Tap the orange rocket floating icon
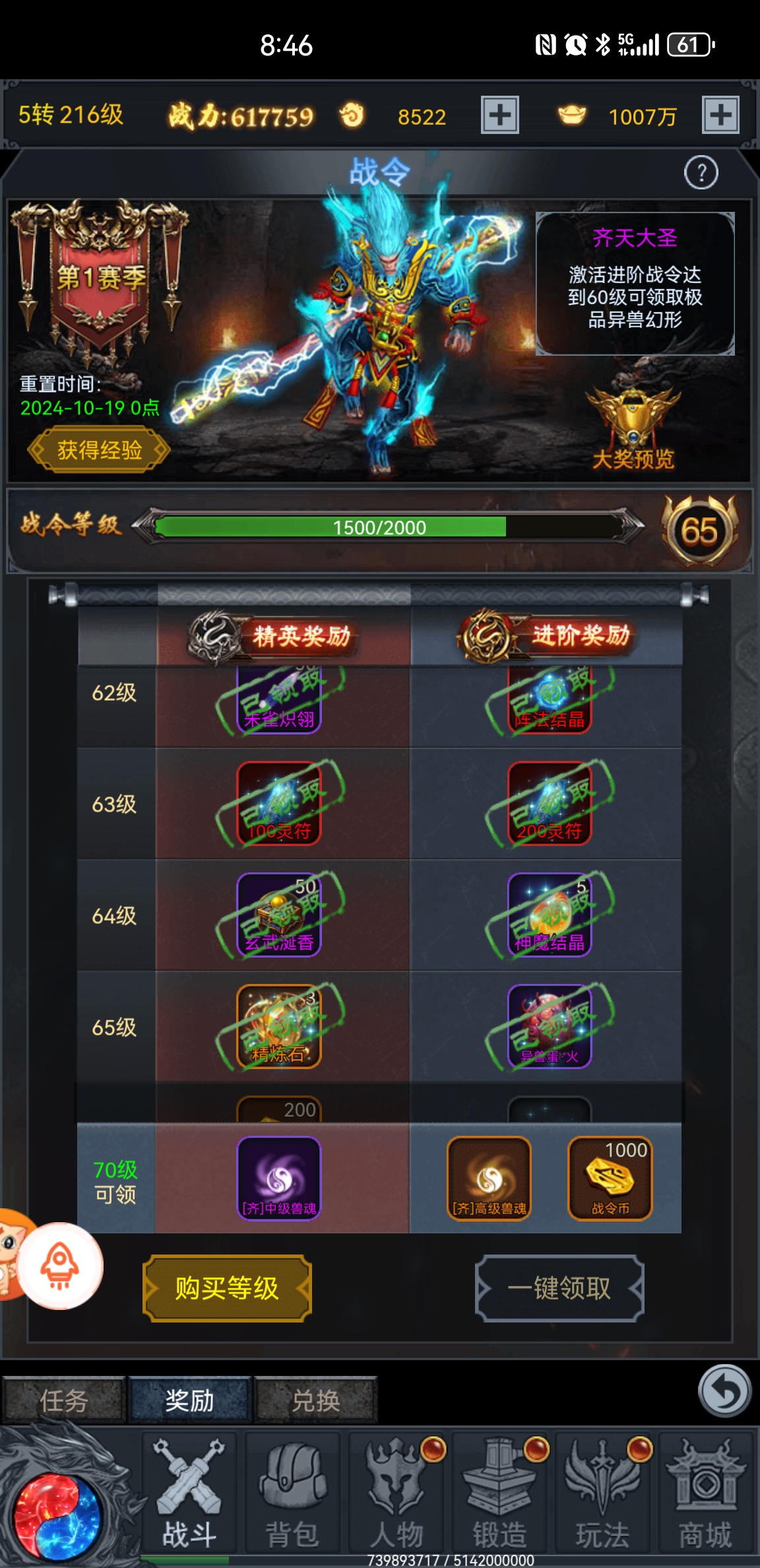 tap(60, 1266)
